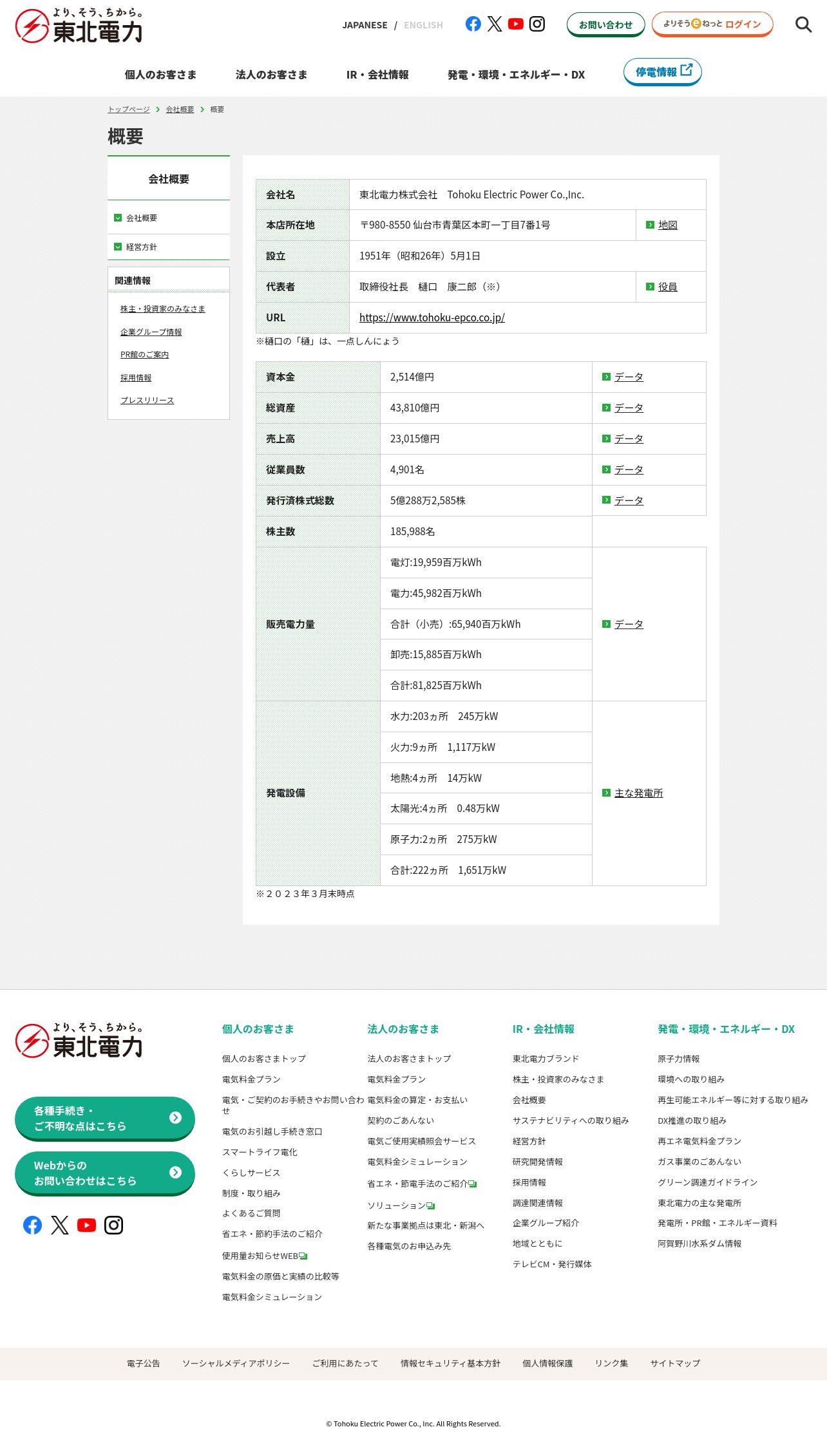The width and height of the screenshot is (827, 1456).
Task: Open 企業グループ情報 sidebar link
Action: click(151, 332)
